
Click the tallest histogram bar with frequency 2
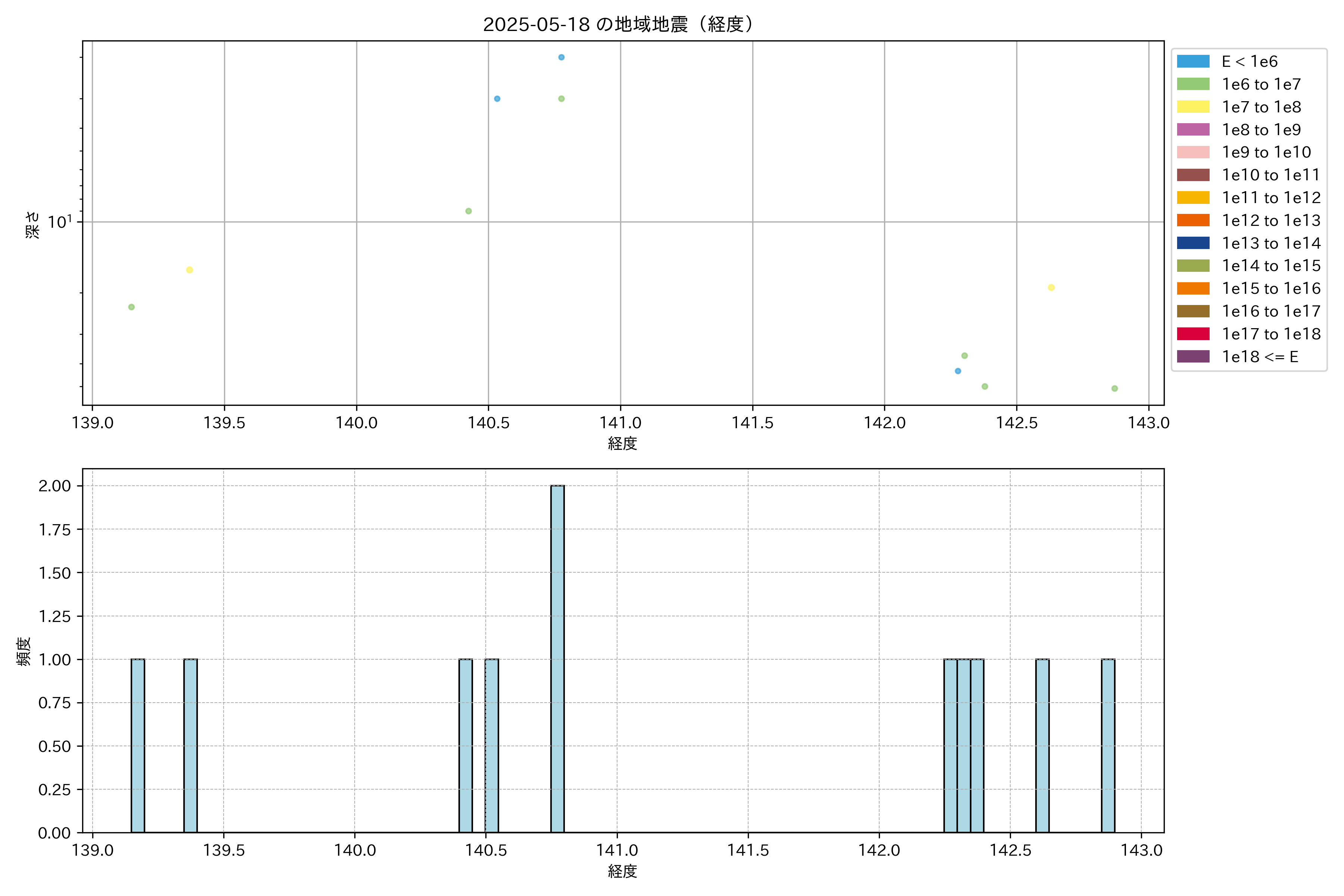tap(557, 658)
